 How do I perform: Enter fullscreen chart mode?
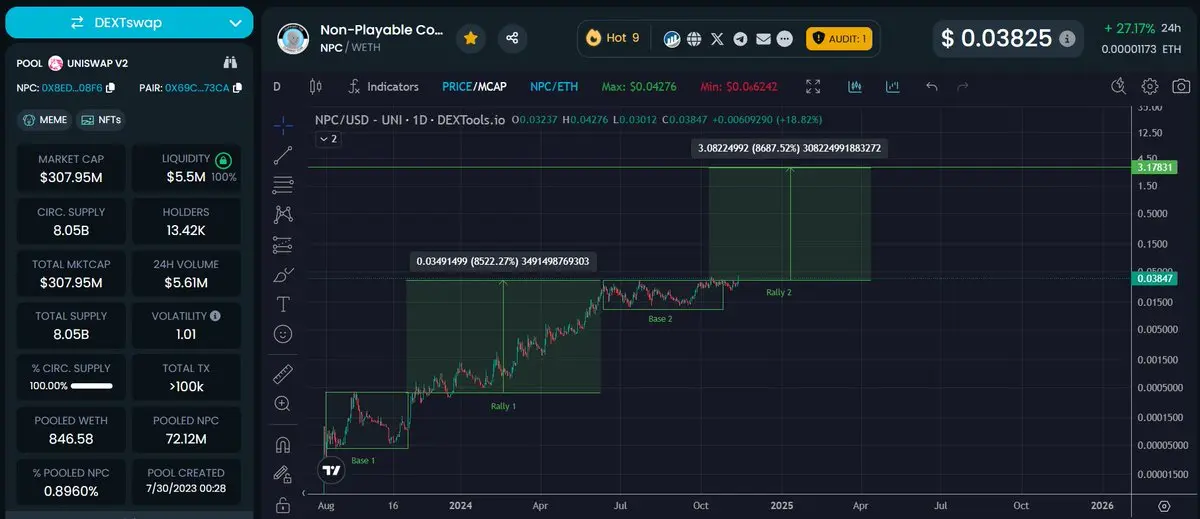coord(814,87)
